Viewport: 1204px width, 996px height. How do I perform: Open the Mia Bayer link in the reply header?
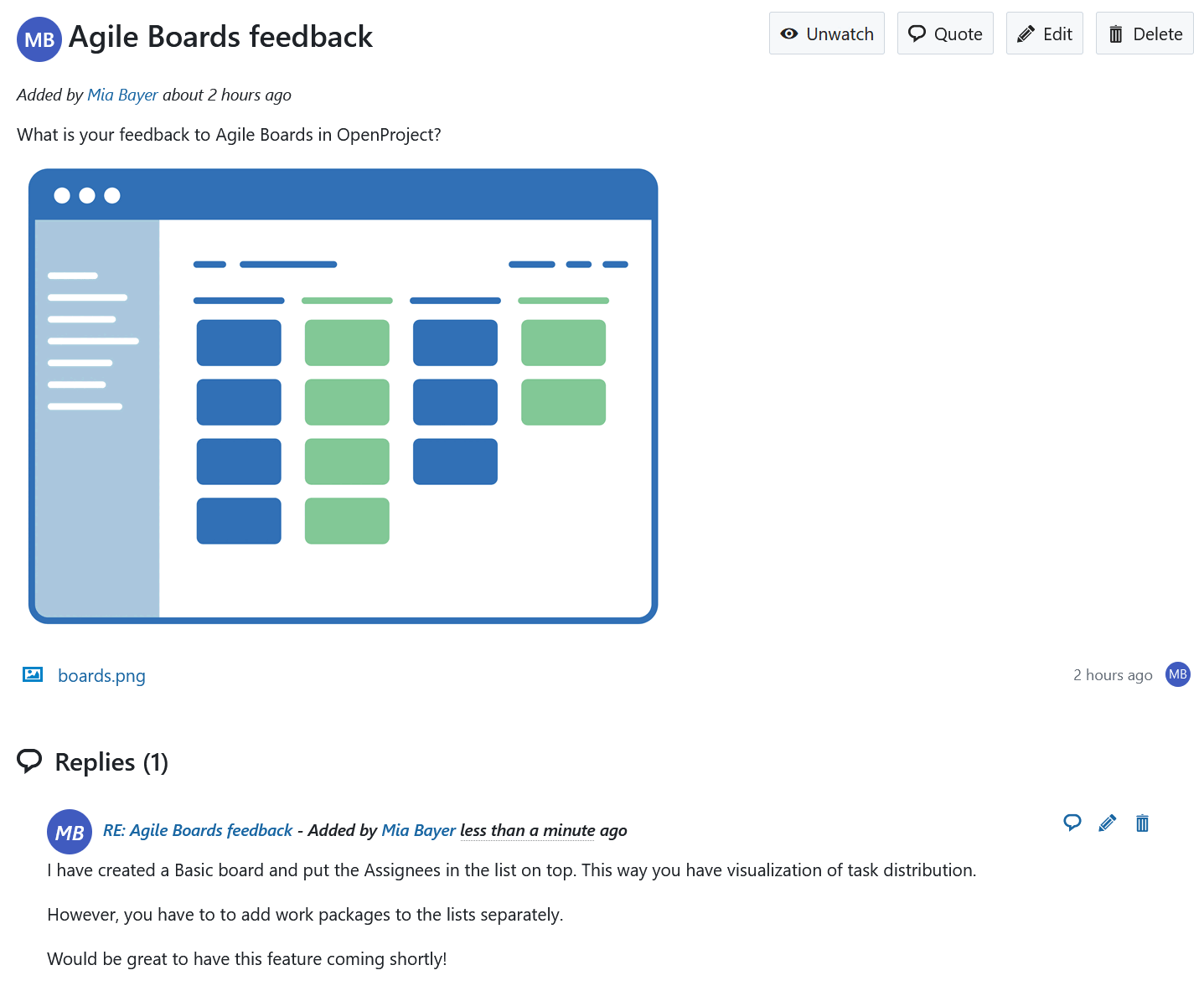418,830
